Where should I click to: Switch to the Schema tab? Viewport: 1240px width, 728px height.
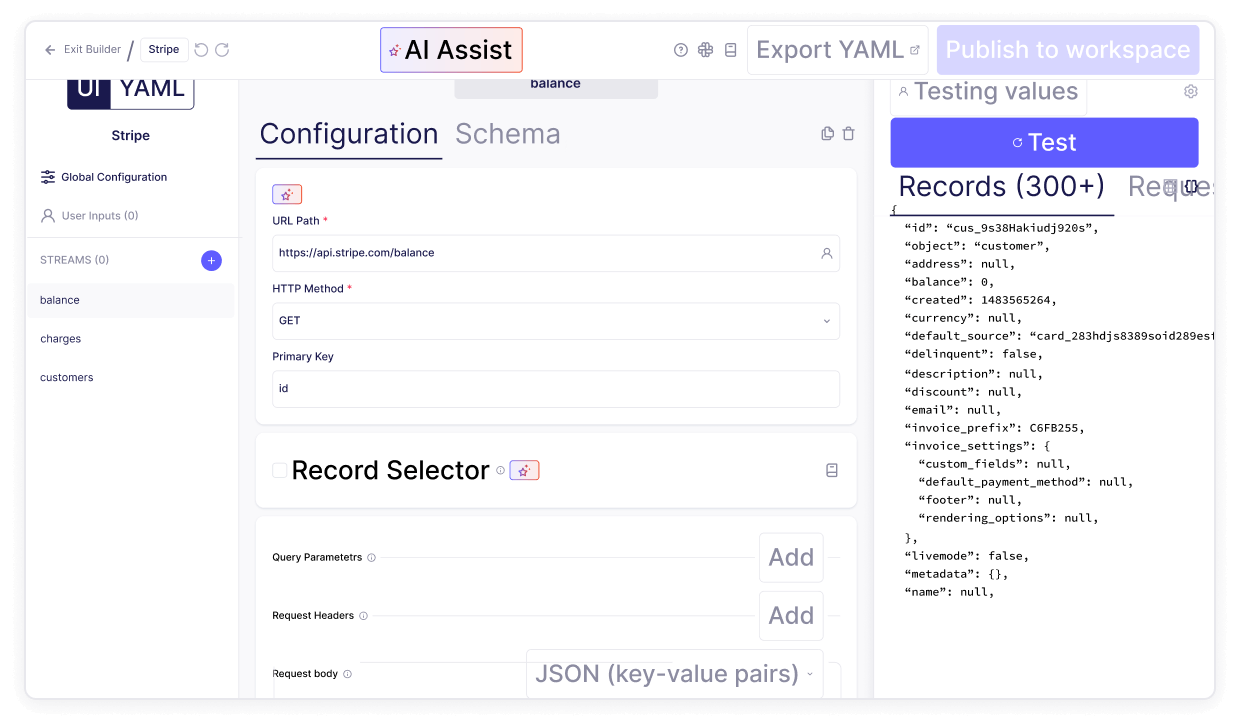click(x=507, y=134)
